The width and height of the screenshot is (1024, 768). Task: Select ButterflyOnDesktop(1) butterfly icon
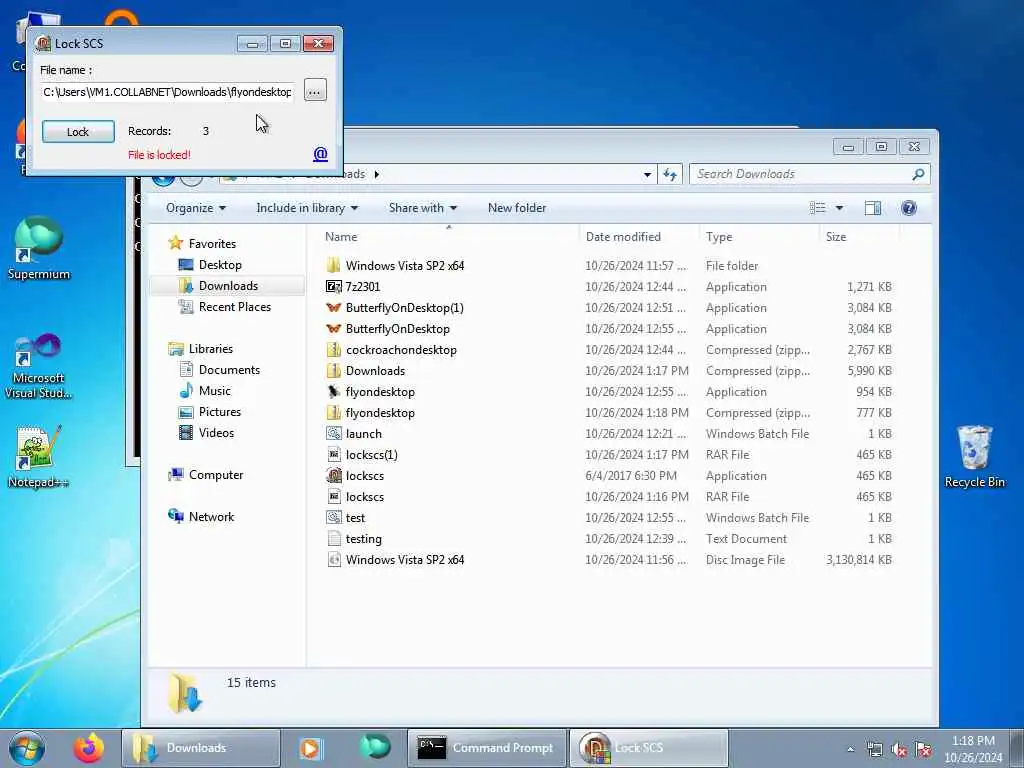click(x=333, y=307)
